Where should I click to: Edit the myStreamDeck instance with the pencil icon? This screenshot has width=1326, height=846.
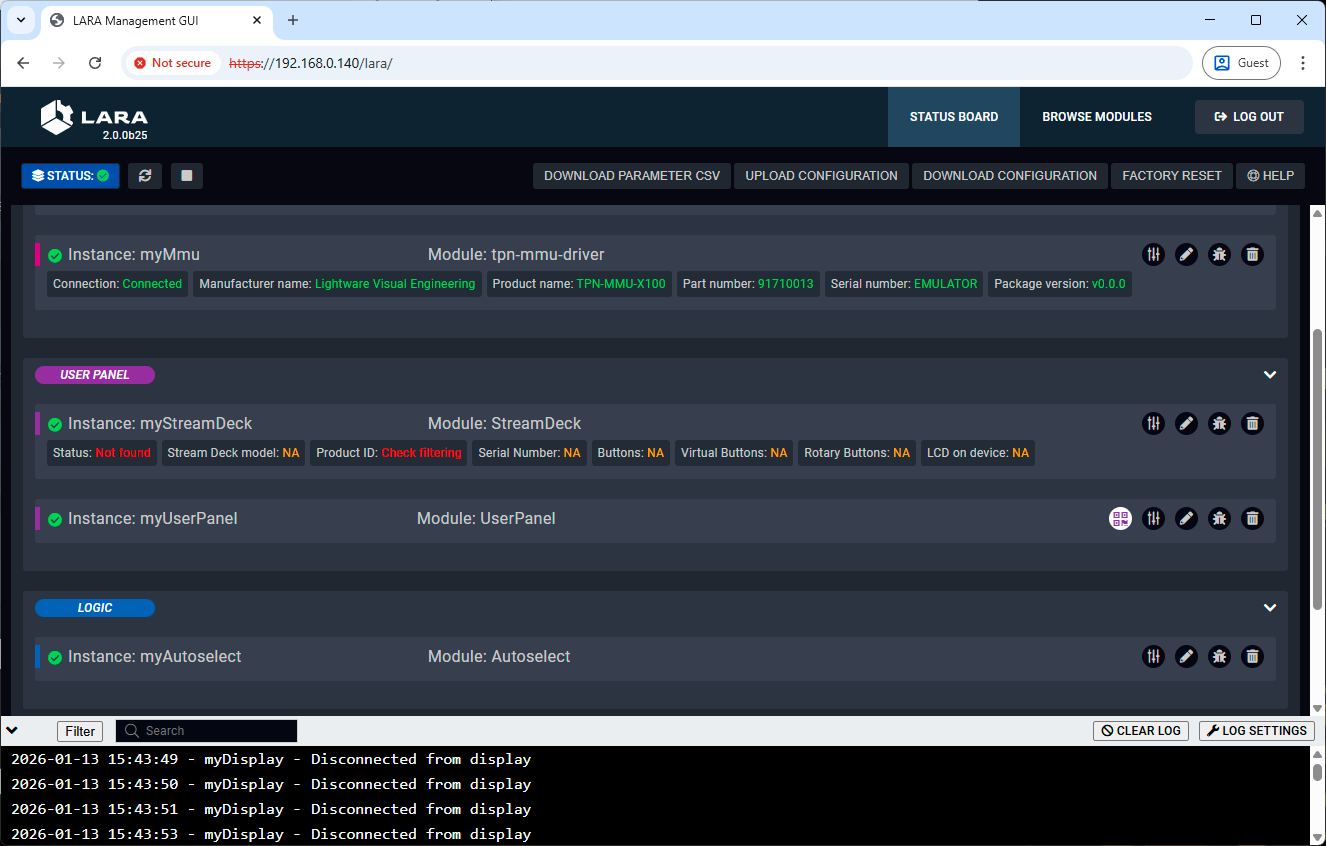(x=1186, y=423)
